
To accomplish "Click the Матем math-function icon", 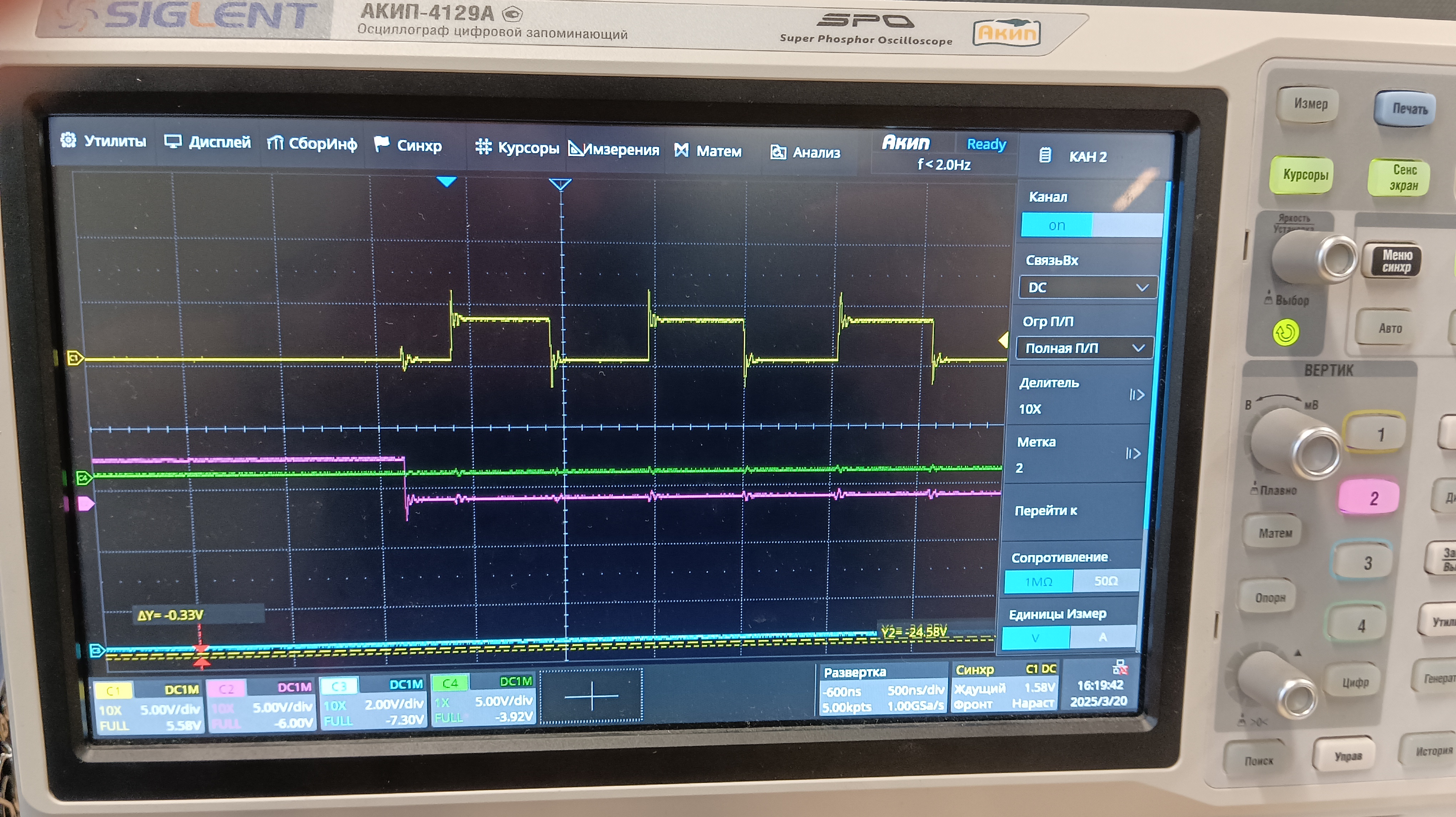I will [682, 150].
